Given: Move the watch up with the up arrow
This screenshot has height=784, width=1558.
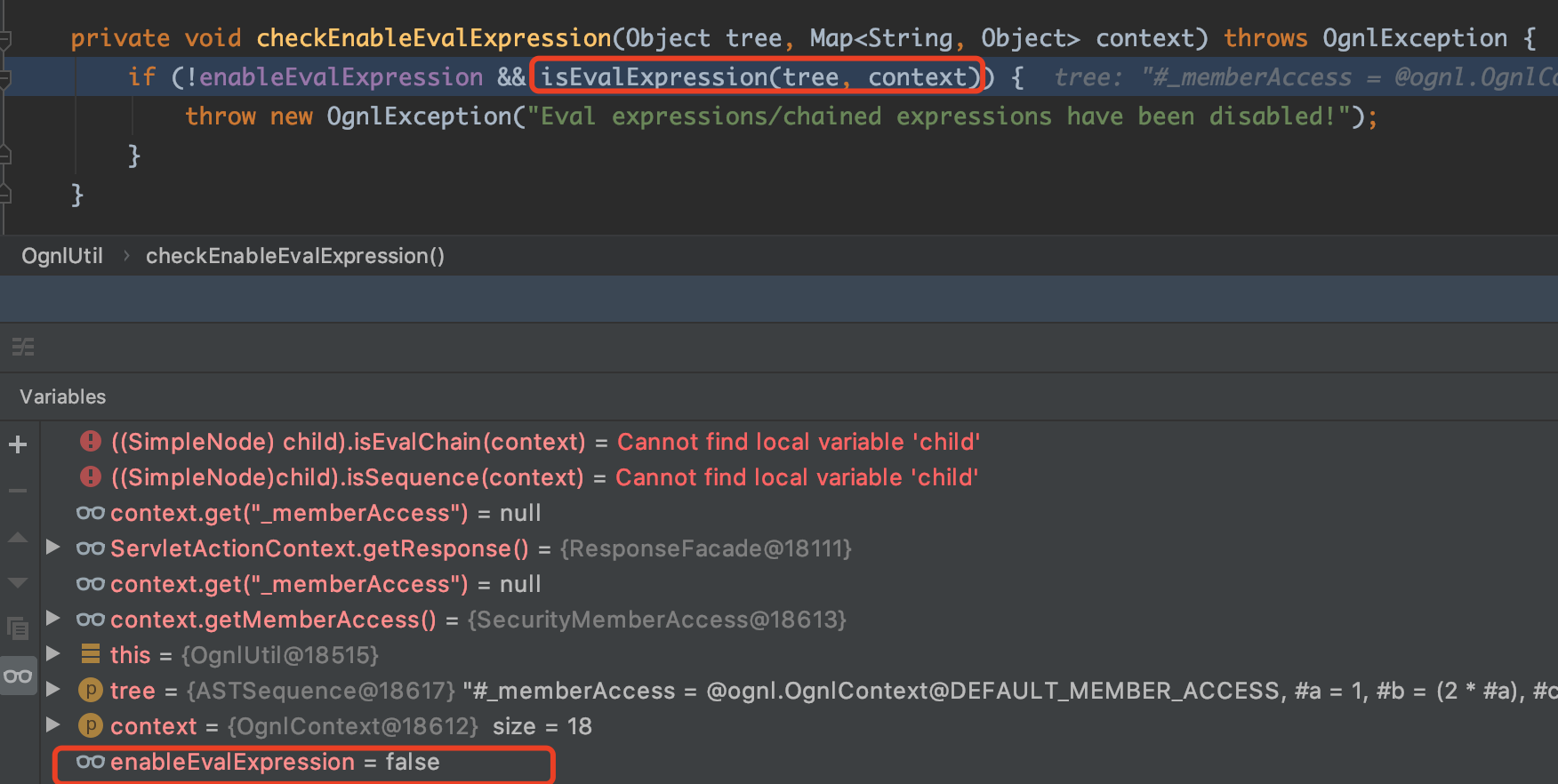Looking at the screenshot, I should click(18, 538).
